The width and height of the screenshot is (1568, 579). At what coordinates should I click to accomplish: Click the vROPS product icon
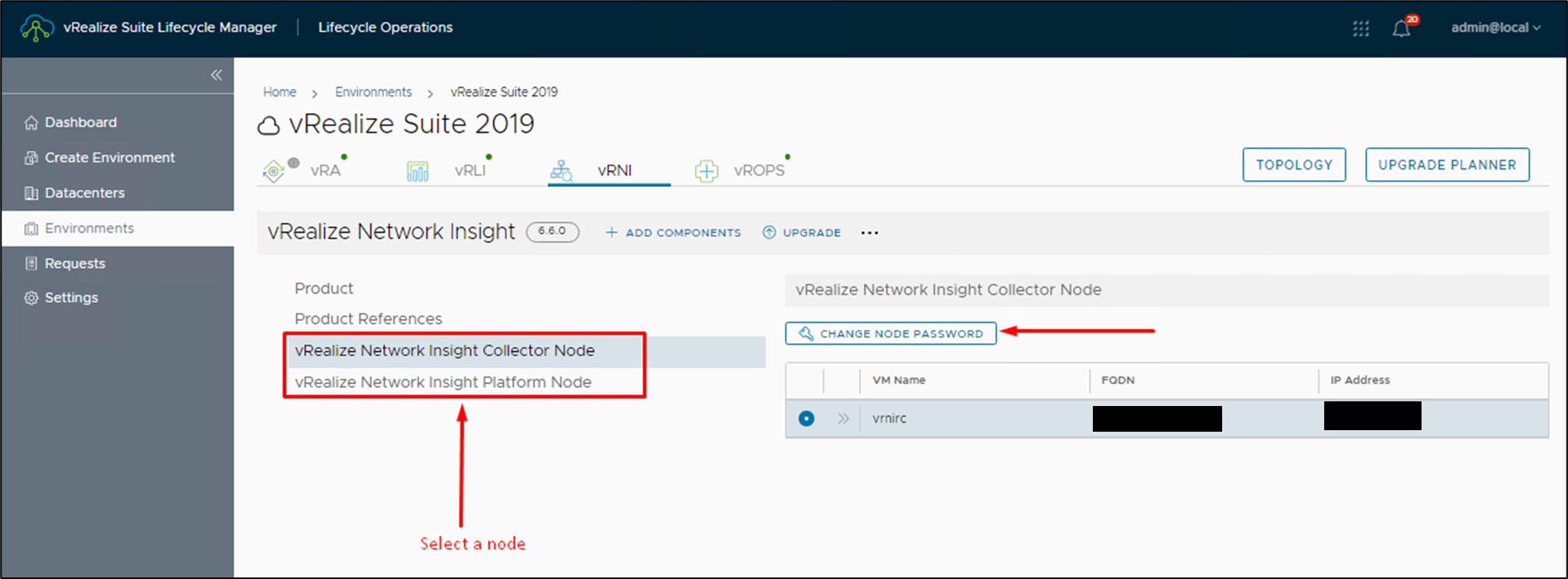tap(706, 171)
